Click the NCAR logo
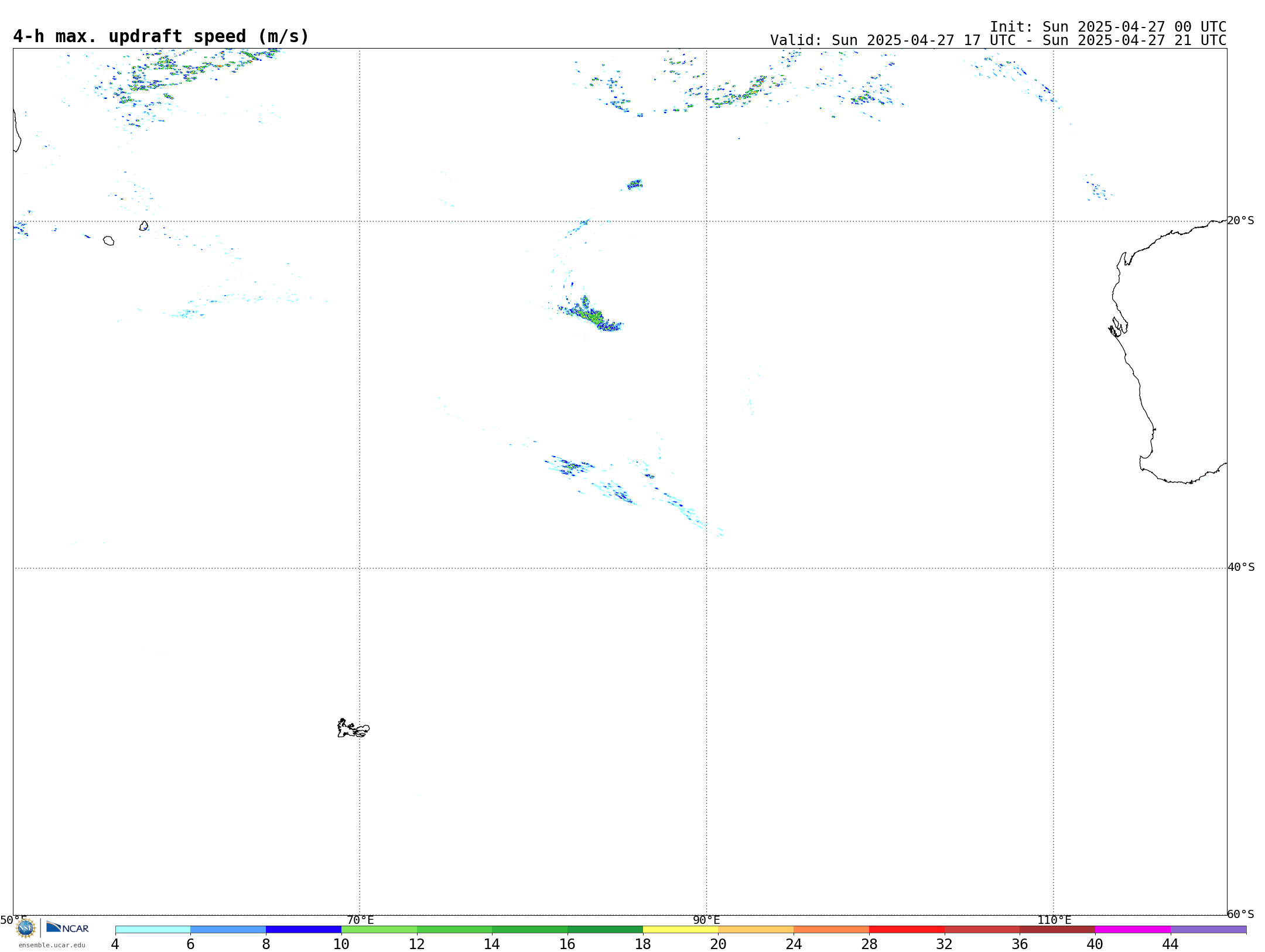 pos(67,927)
